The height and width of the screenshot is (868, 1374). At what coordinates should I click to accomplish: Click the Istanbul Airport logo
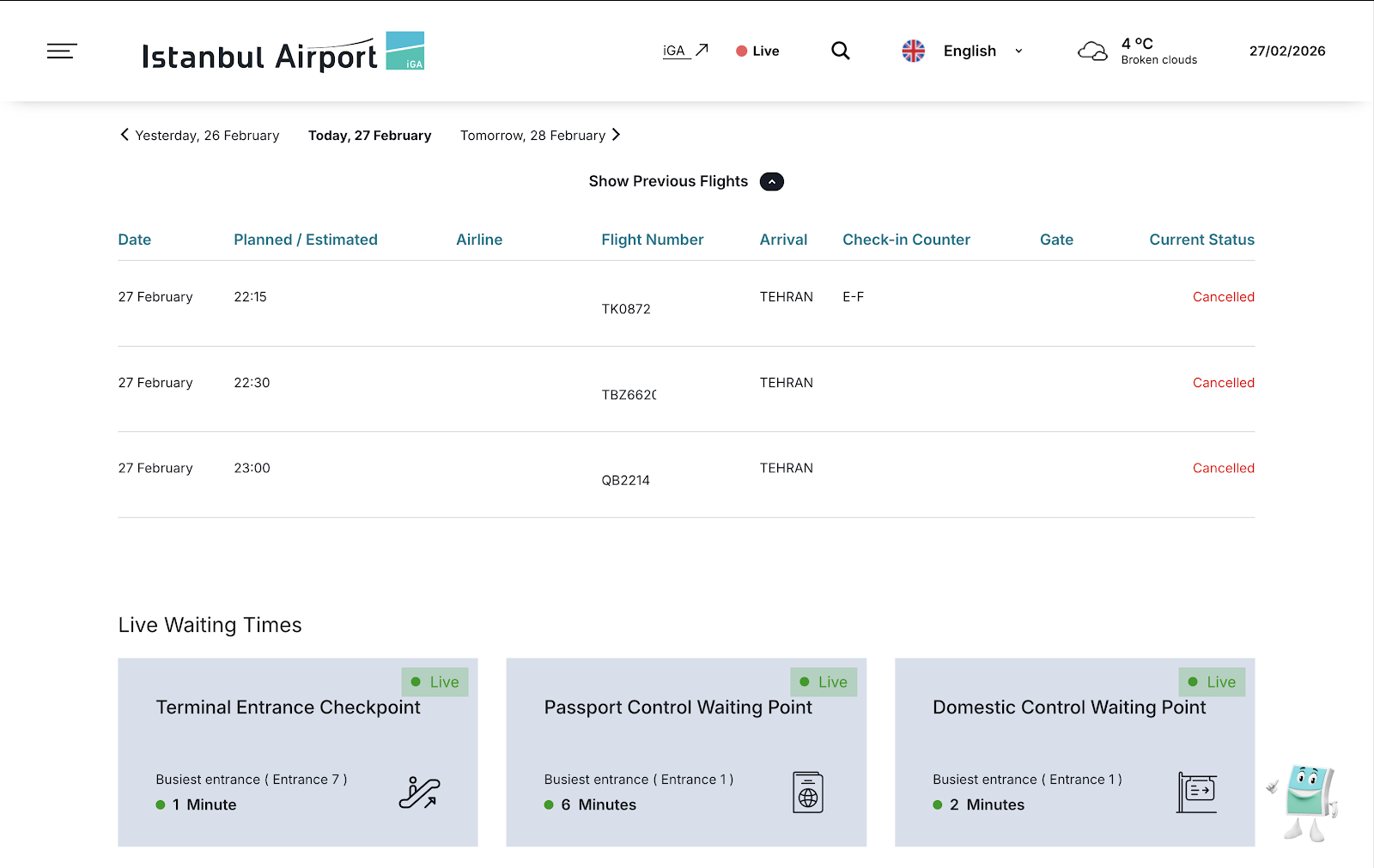tap(283, 53)
